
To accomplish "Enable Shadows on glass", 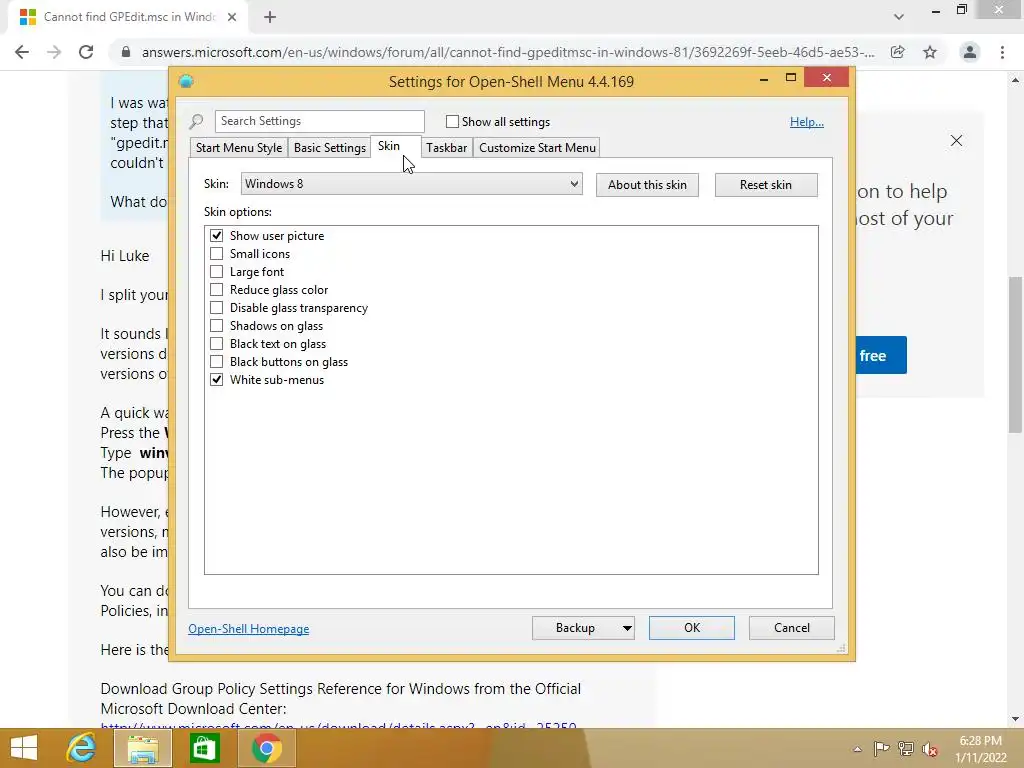I will 217,325.
